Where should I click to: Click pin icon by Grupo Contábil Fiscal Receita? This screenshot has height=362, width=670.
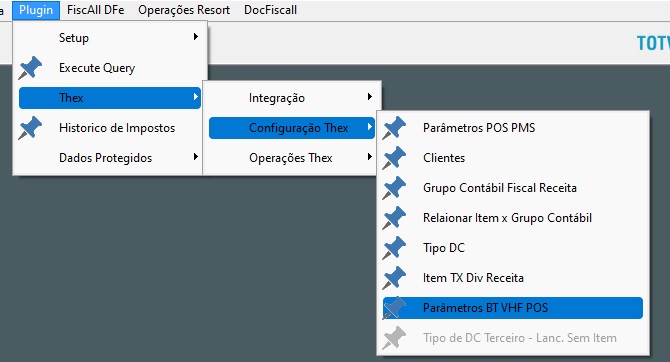point(394,188)
